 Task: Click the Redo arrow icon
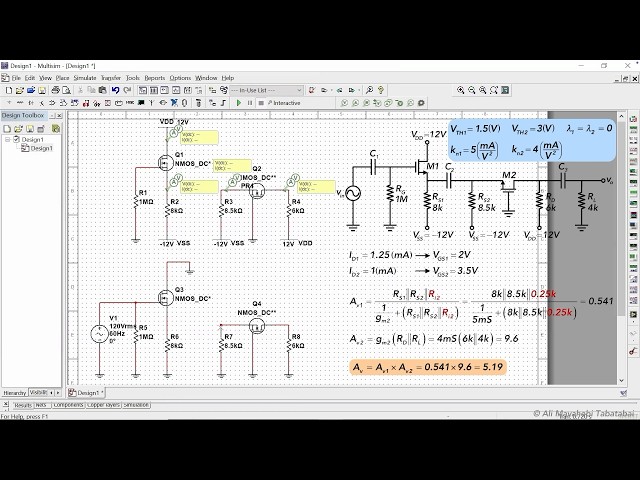[x=127, y=90]
